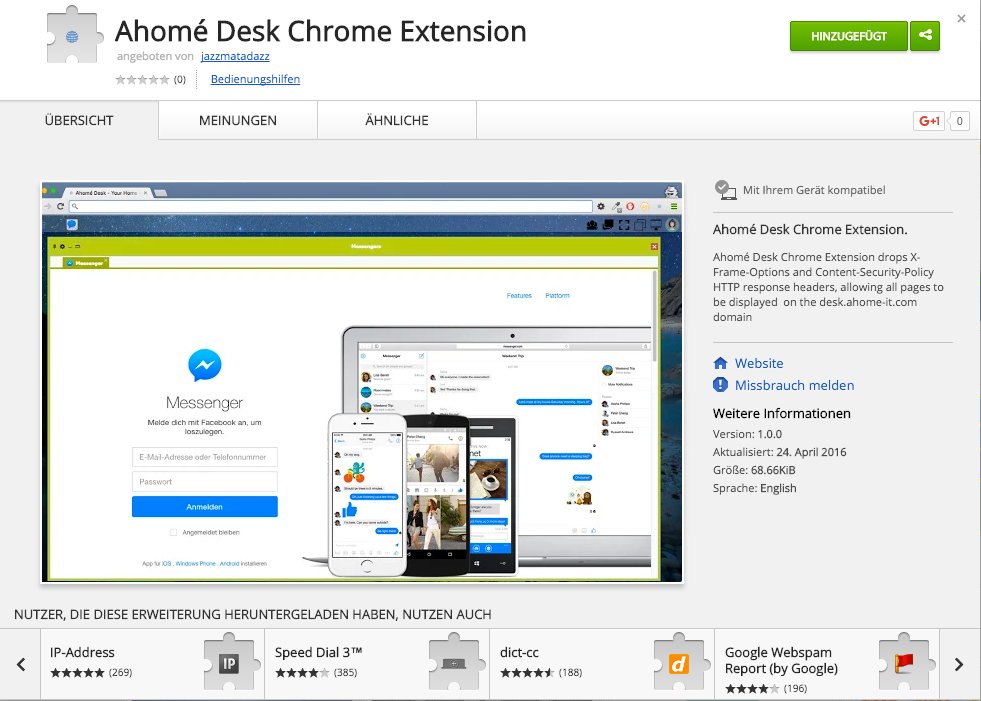Click the device compatibility icon
Screen dimensions: 981x701
click(725, 190)
